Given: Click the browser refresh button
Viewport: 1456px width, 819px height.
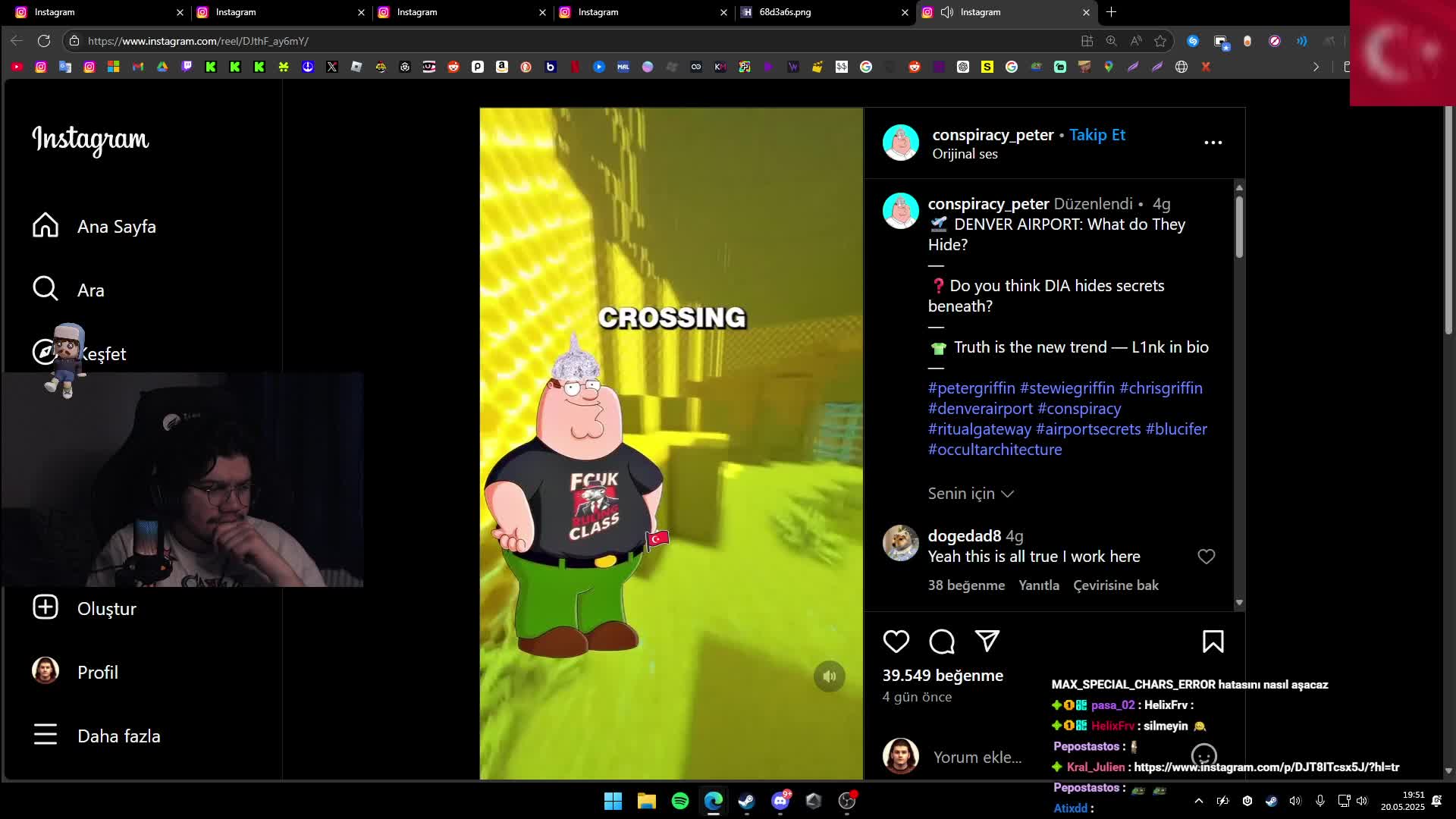Looking at the screenshot, I should coord(44,41).
